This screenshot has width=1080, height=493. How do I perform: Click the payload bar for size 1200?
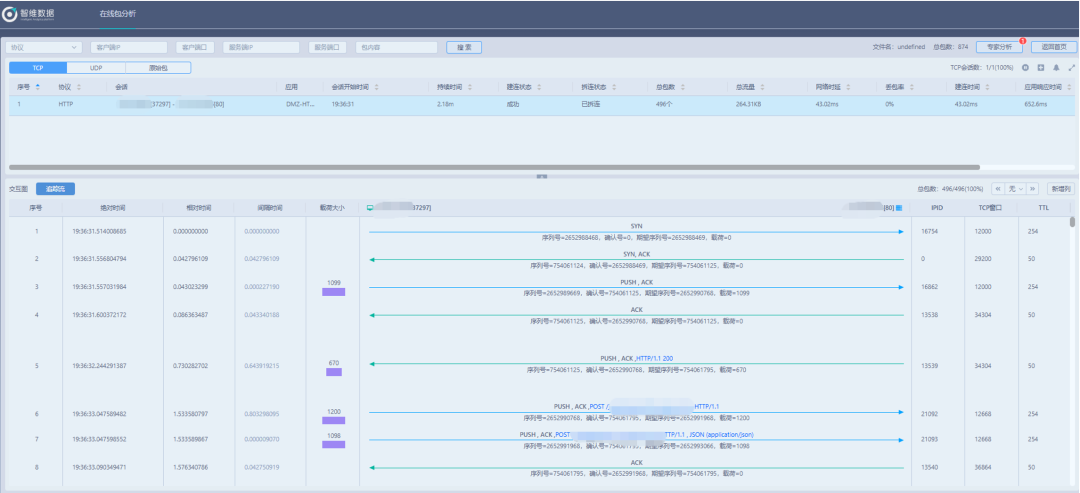tap(333, 420)
